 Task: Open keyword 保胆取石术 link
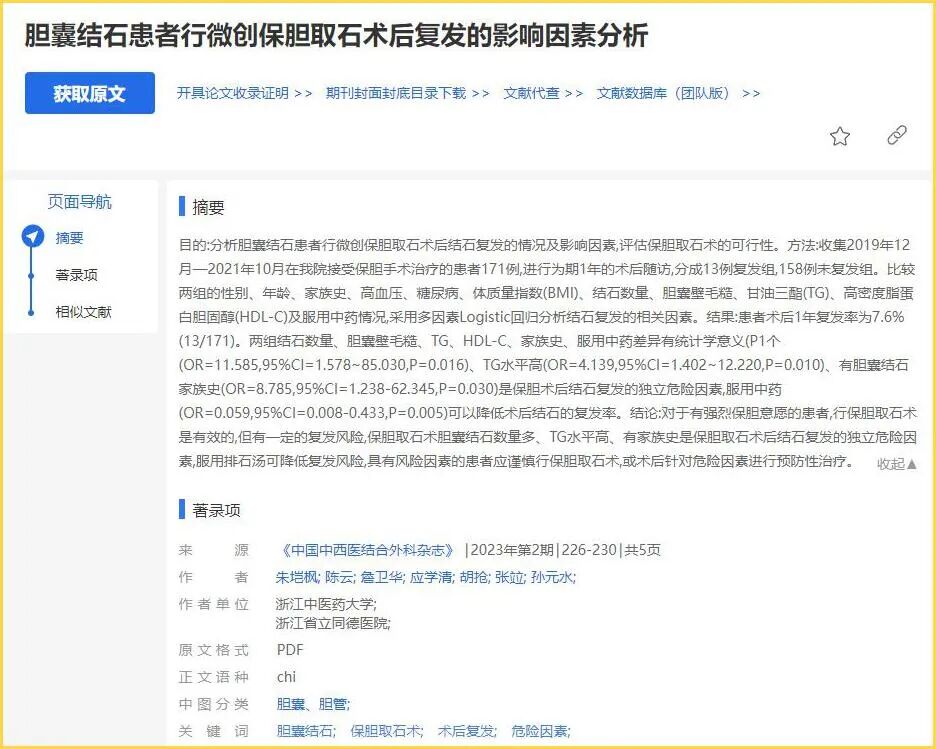386,731
